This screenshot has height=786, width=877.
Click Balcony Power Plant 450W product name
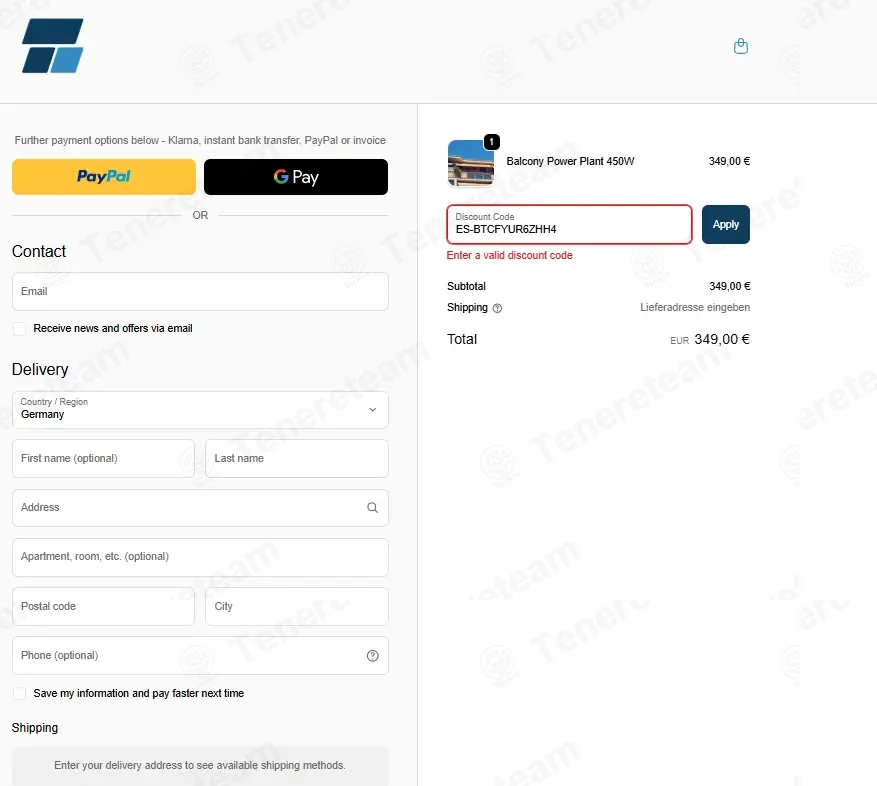click(x=570, y=161)
